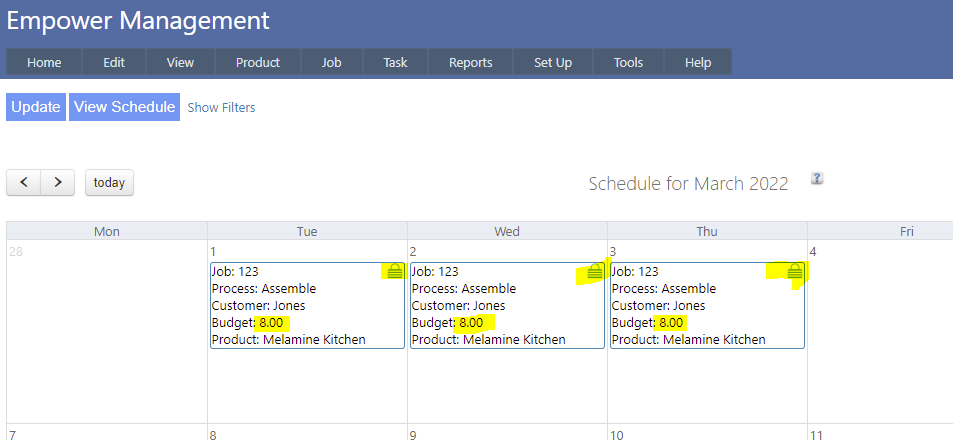This screenshot has height=440, width=954.
Task: Select Job 123 card on Tuesday March 1
Action: pyautogui.click(x=300, y=306)
